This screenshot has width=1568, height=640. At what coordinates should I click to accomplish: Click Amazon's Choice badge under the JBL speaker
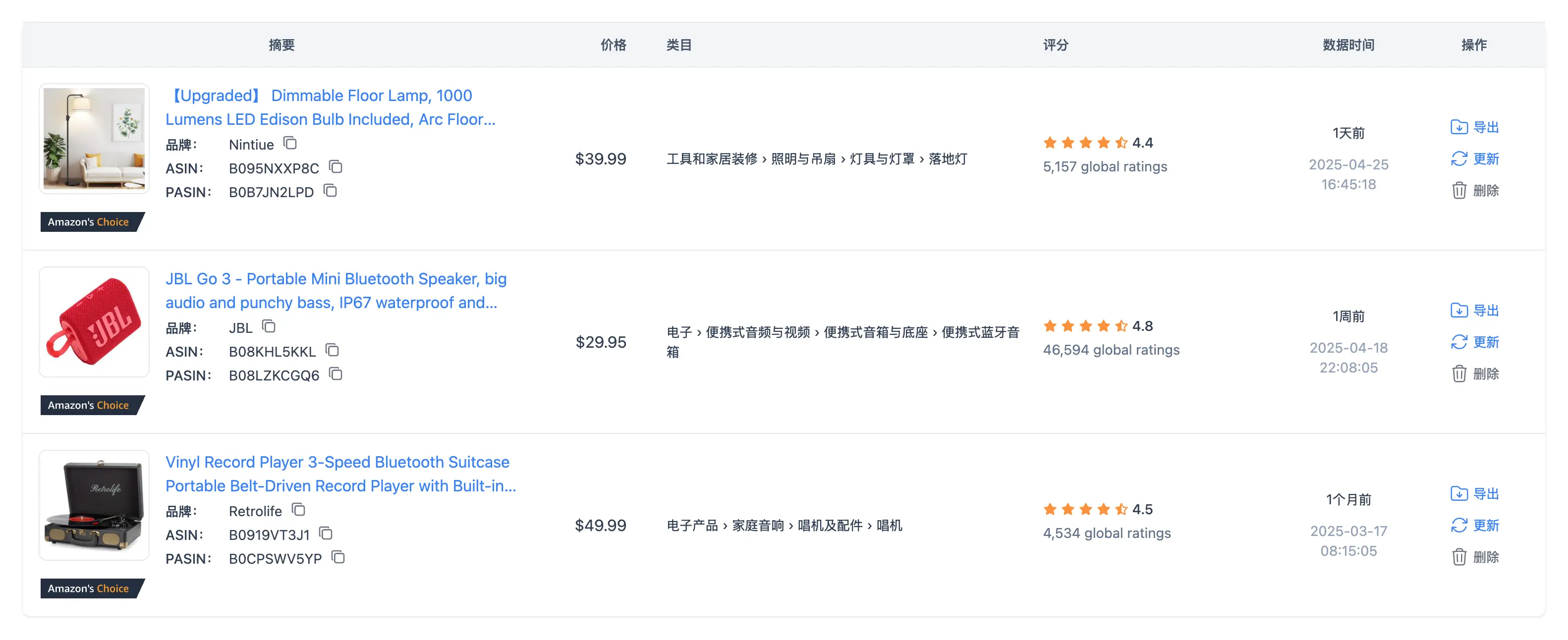point(93,405)
